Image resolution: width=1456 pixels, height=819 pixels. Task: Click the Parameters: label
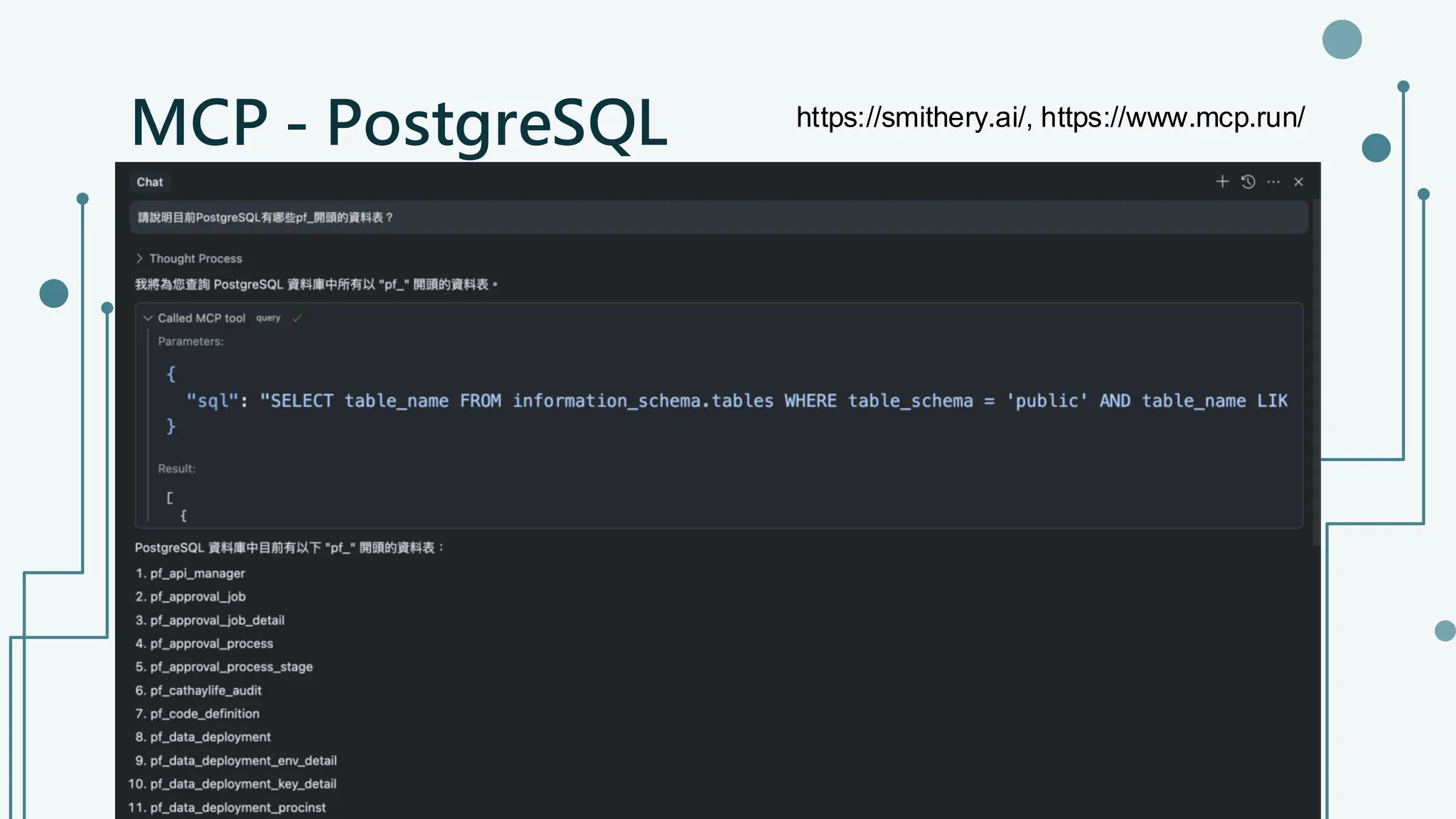[x=191, y=342]
